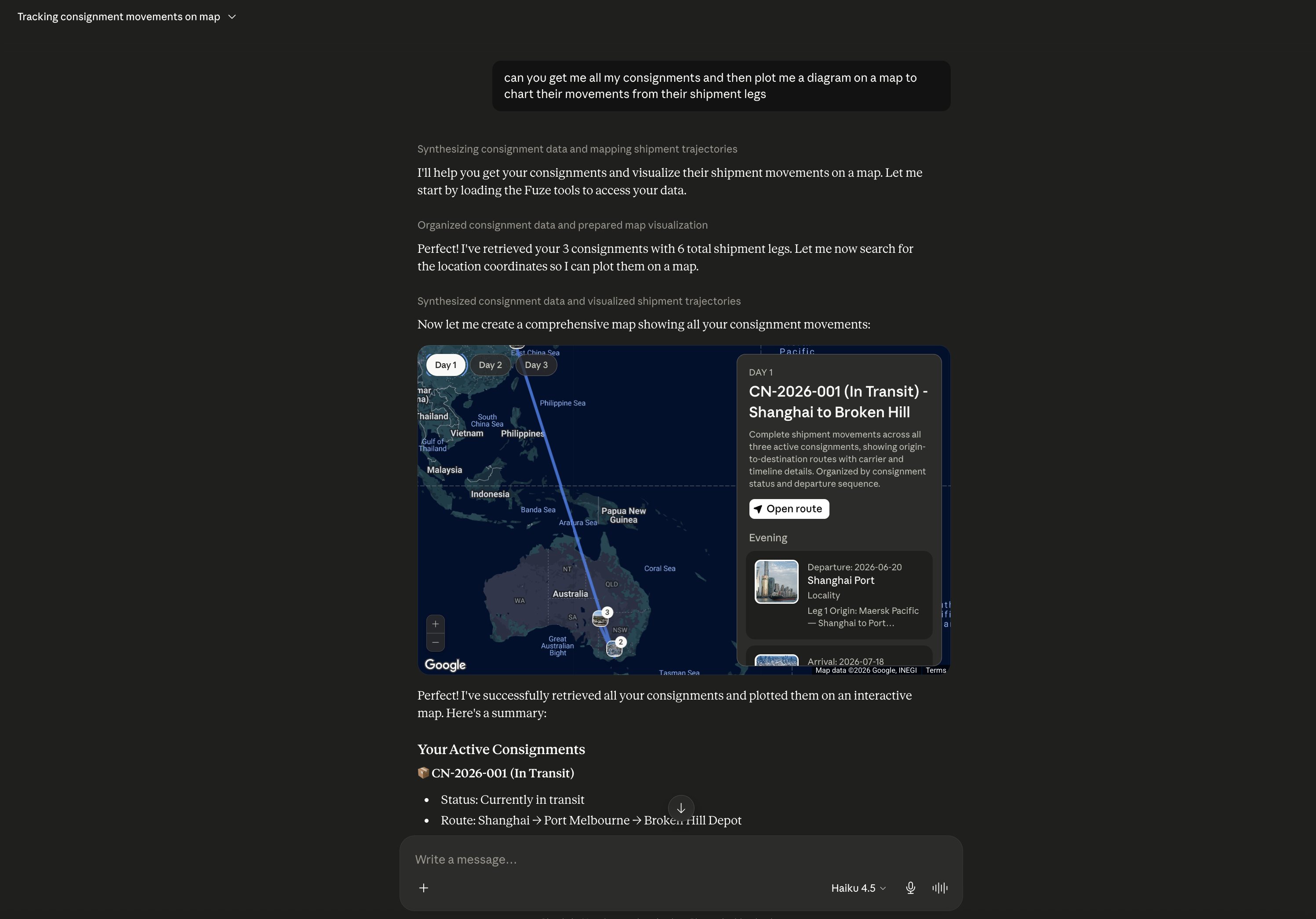Focus the Write a message input field

pos(680,859)
